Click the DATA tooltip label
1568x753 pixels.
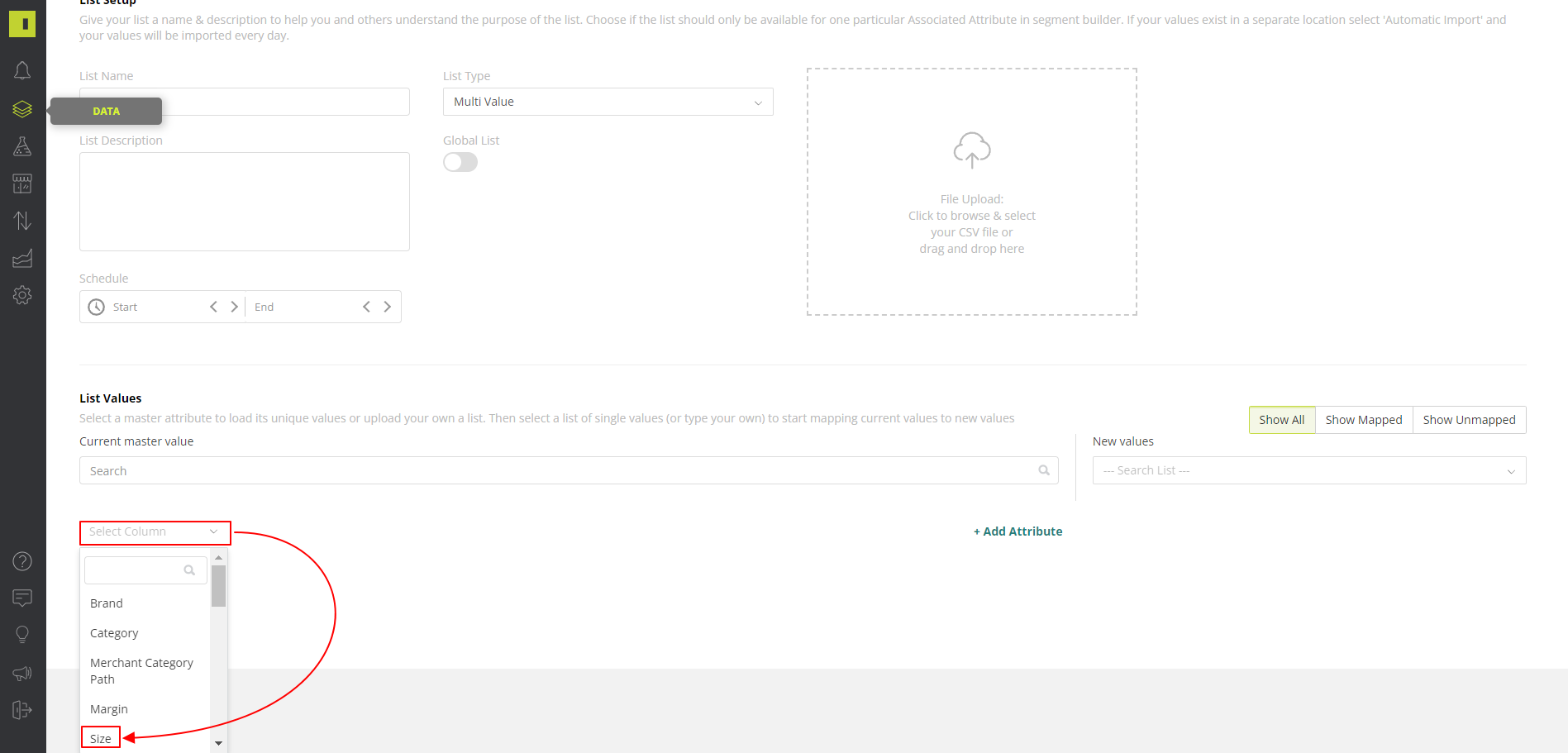(x=106, y=111)
